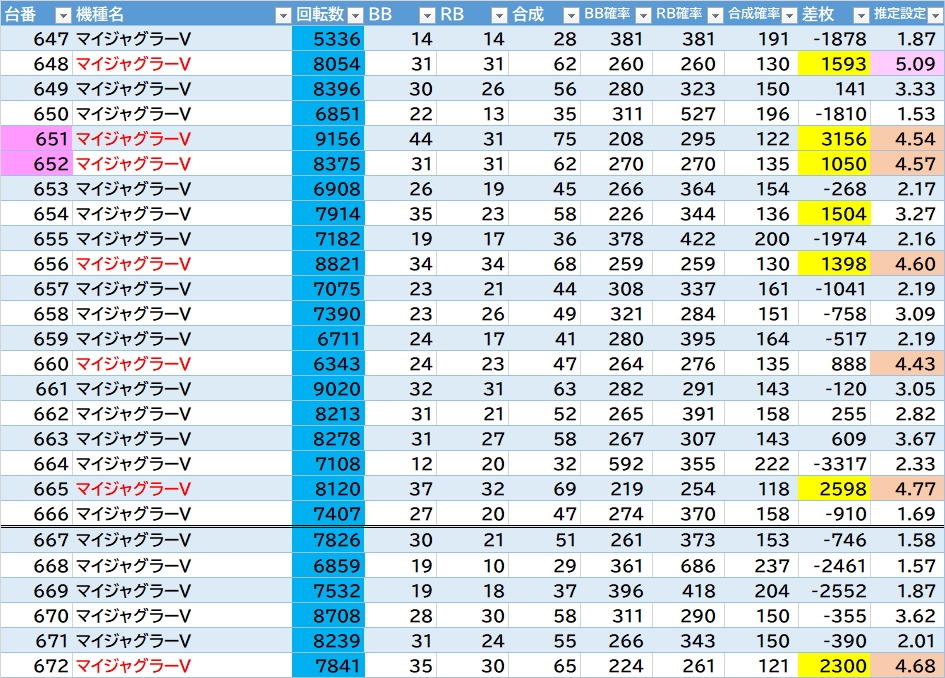Click マイジャグラーV name in row 664

[133, 463]
